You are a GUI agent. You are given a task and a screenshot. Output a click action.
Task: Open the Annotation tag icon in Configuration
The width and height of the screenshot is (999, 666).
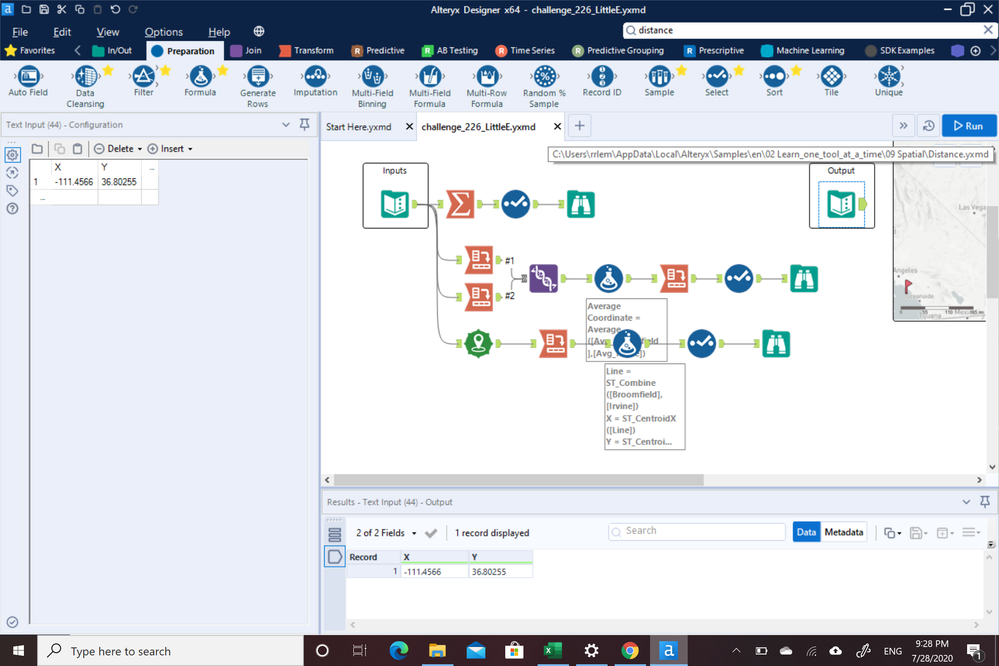point(12,190)
